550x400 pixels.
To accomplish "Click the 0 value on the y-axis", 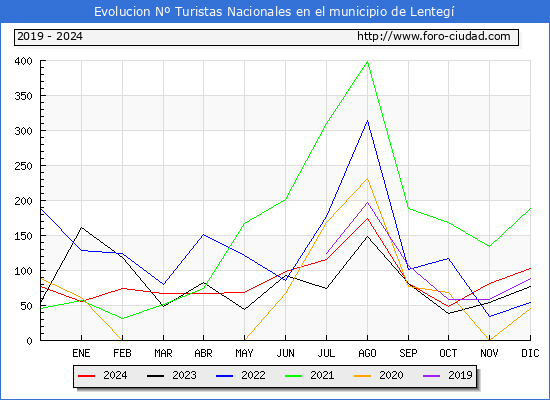I will [x=29, y=341].
